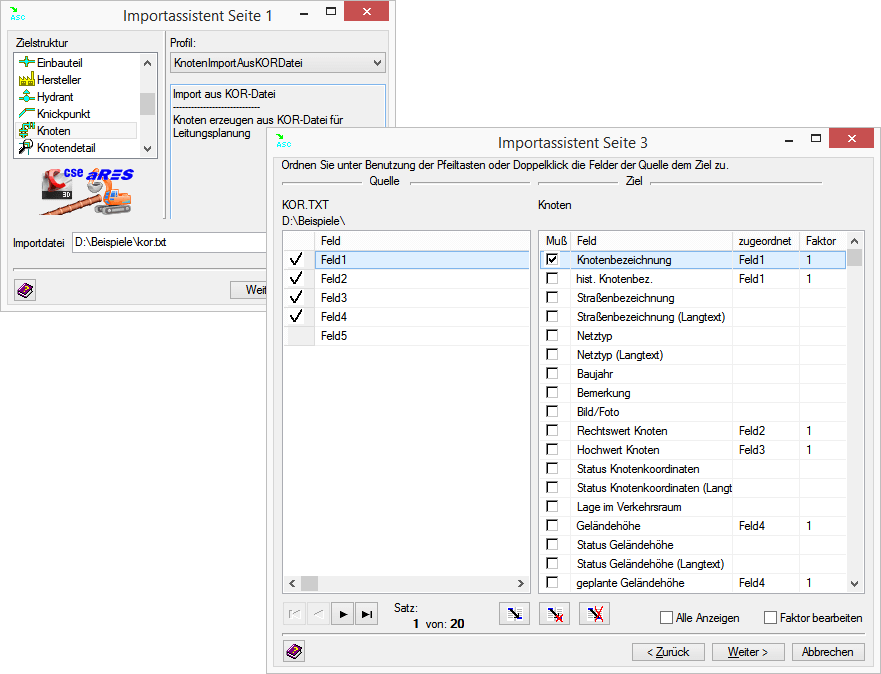Click the Weiter > button on Seite 3

pos(747,651)
